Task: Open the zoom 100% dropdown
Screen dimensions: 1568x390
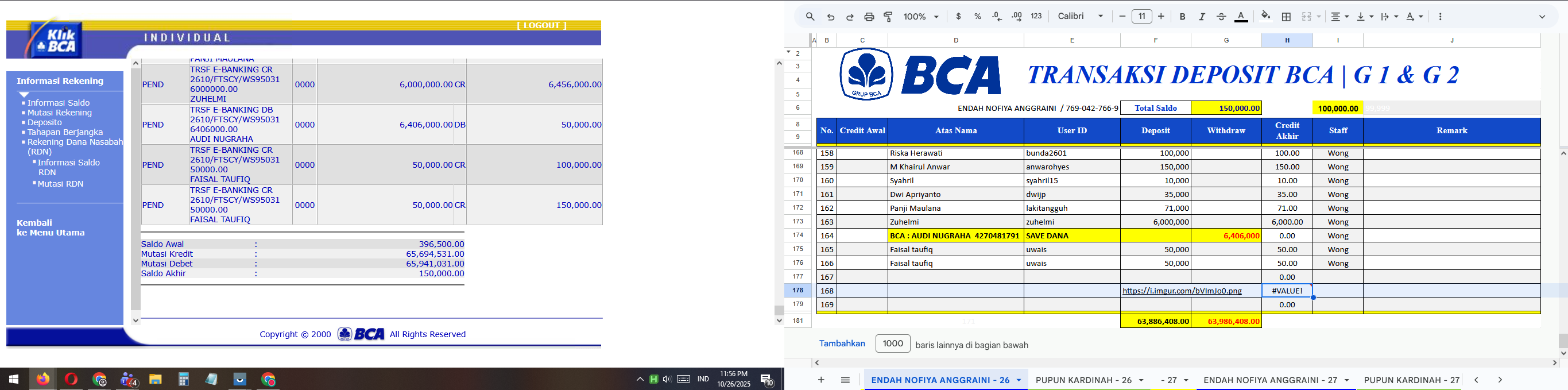Action: pos(921,17)
